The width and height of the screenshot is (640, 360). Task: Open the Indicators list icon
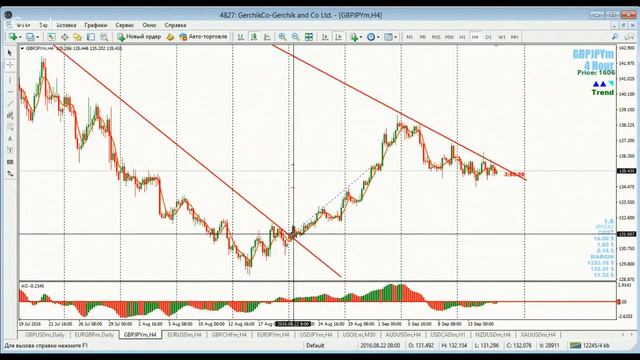point(354,37)
